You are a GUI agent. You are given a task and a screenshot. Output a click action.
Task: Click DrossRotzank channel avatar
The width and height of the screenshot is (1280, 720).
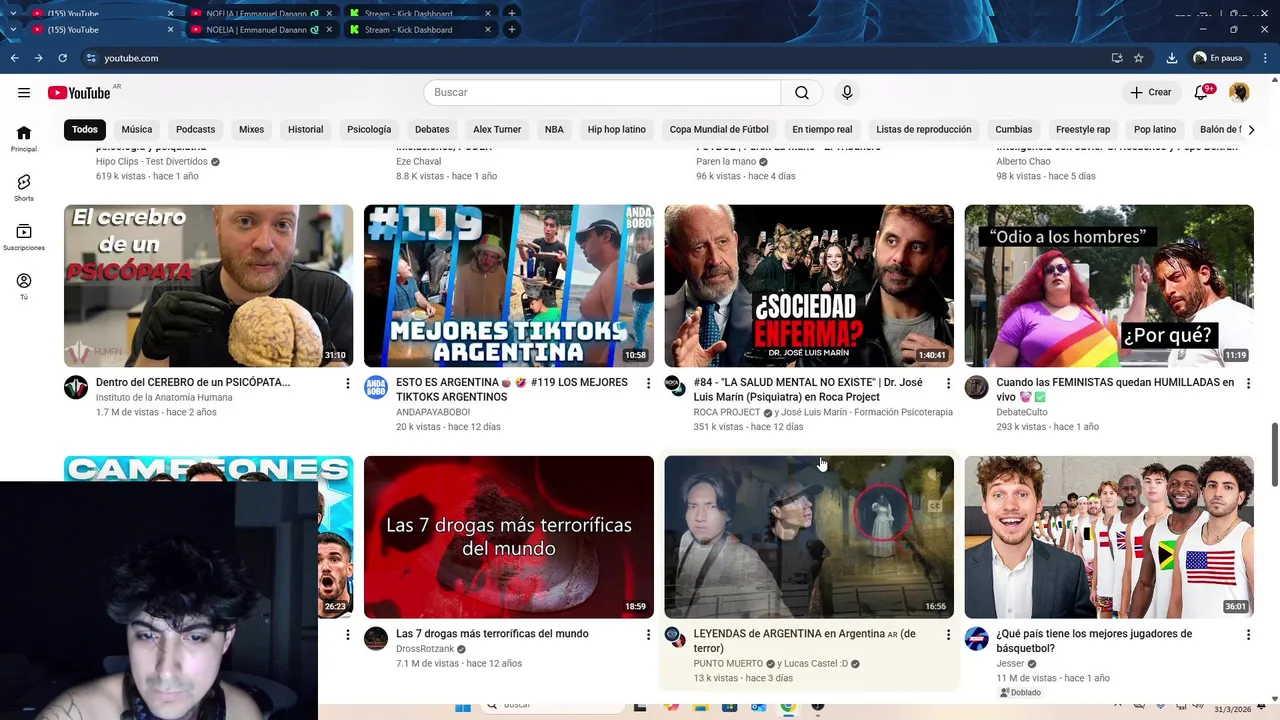tap(376, 639)
